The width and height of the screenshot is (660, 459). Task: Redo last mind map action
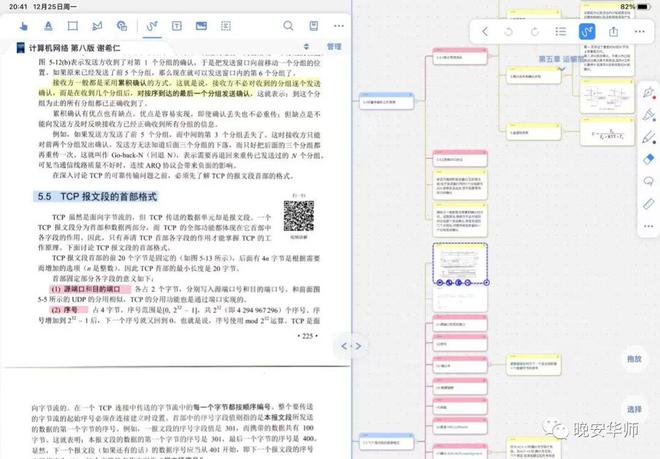click(535, 32)
